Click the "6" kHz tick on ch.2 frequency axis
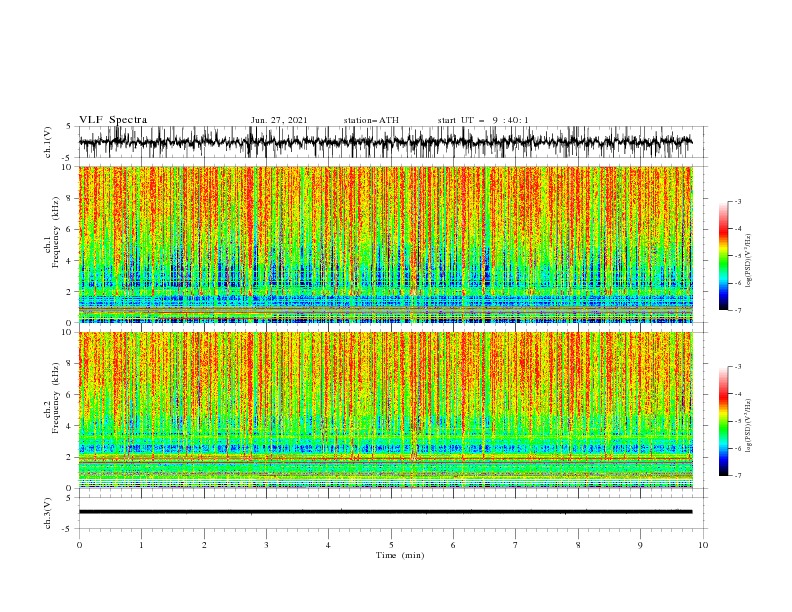Image resolution: width=792 pixels, height=612 pixels. (70, 395)
